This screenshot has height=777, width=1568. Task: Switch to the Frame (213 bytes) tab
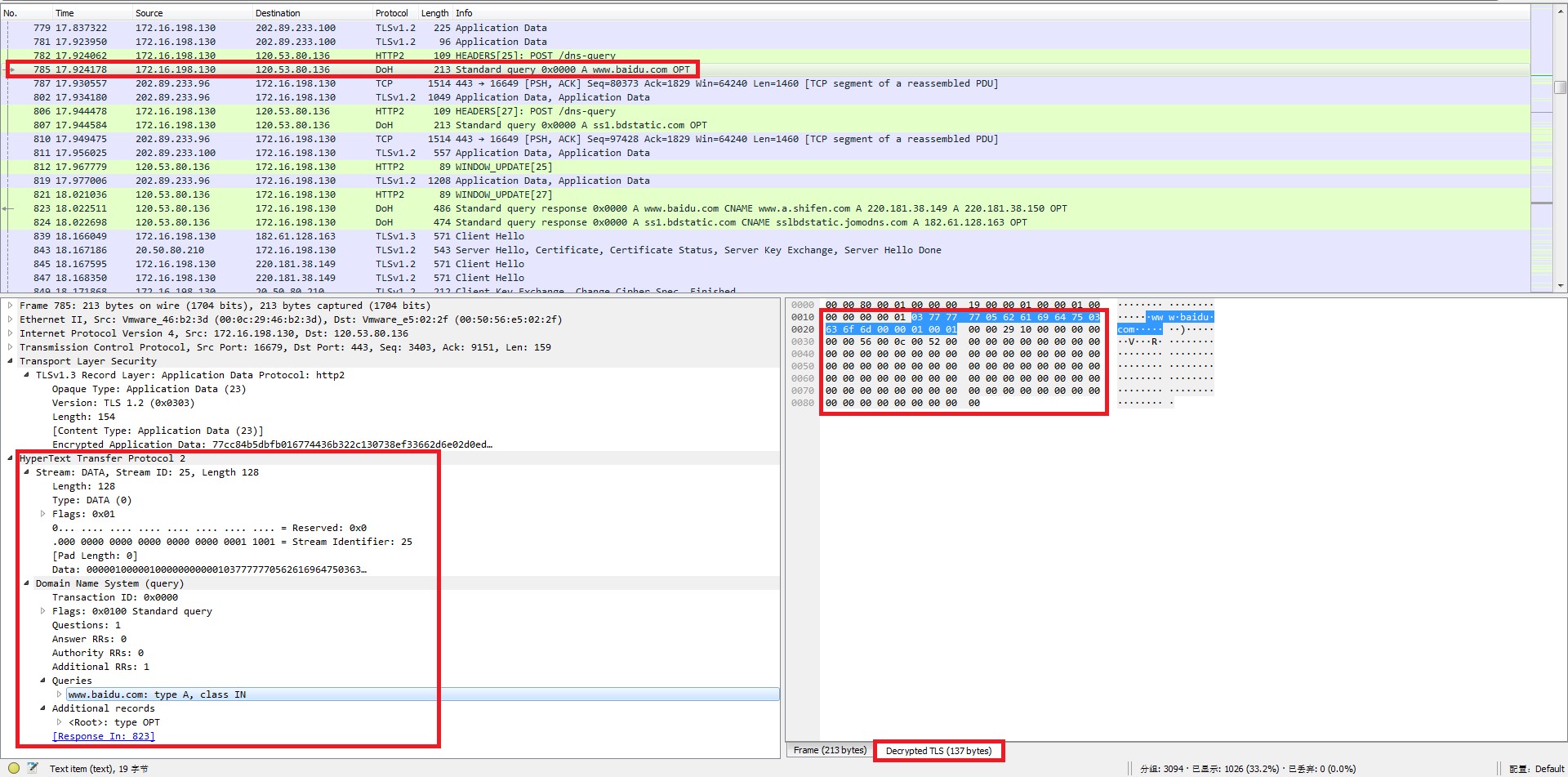pos(830,750)
